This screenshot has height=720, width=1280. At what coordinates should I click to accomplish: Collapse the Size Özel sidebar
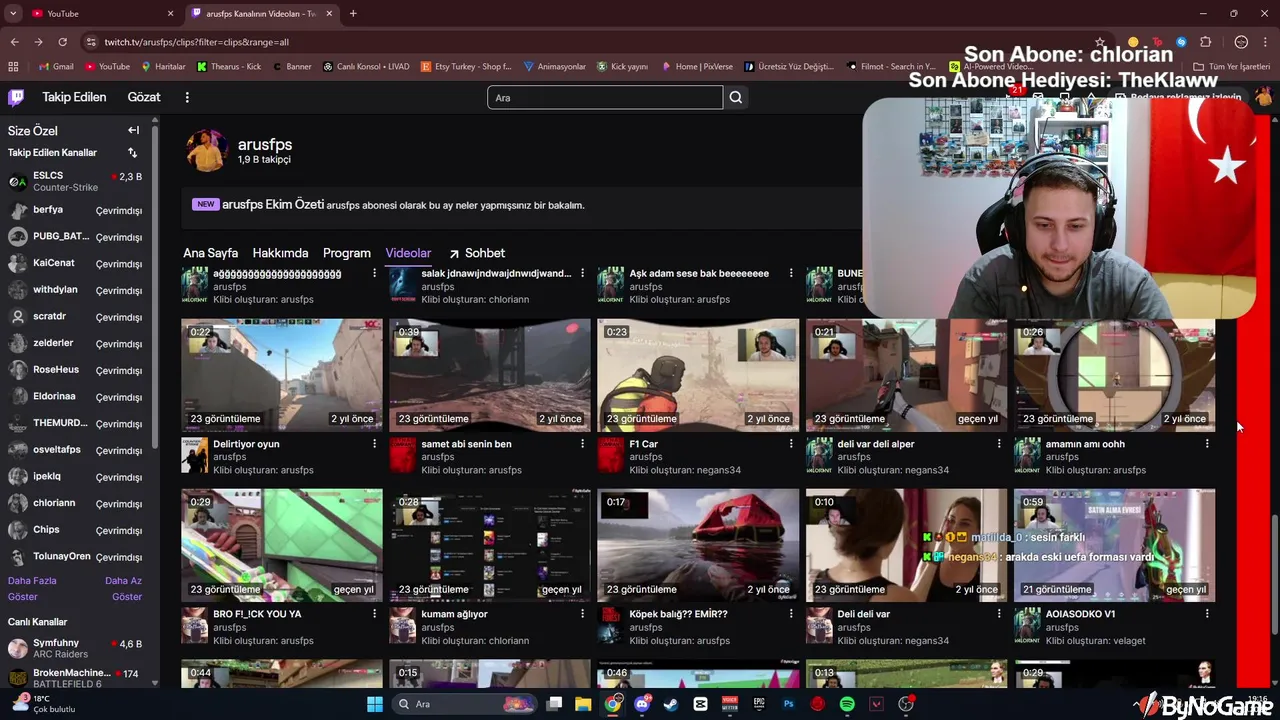[133, 130]
